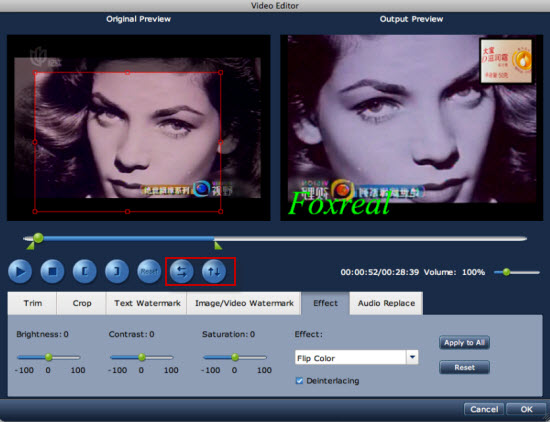The image size is (550, 422).
Task: Switch to the Crop tab
Action: pos(82,303)
